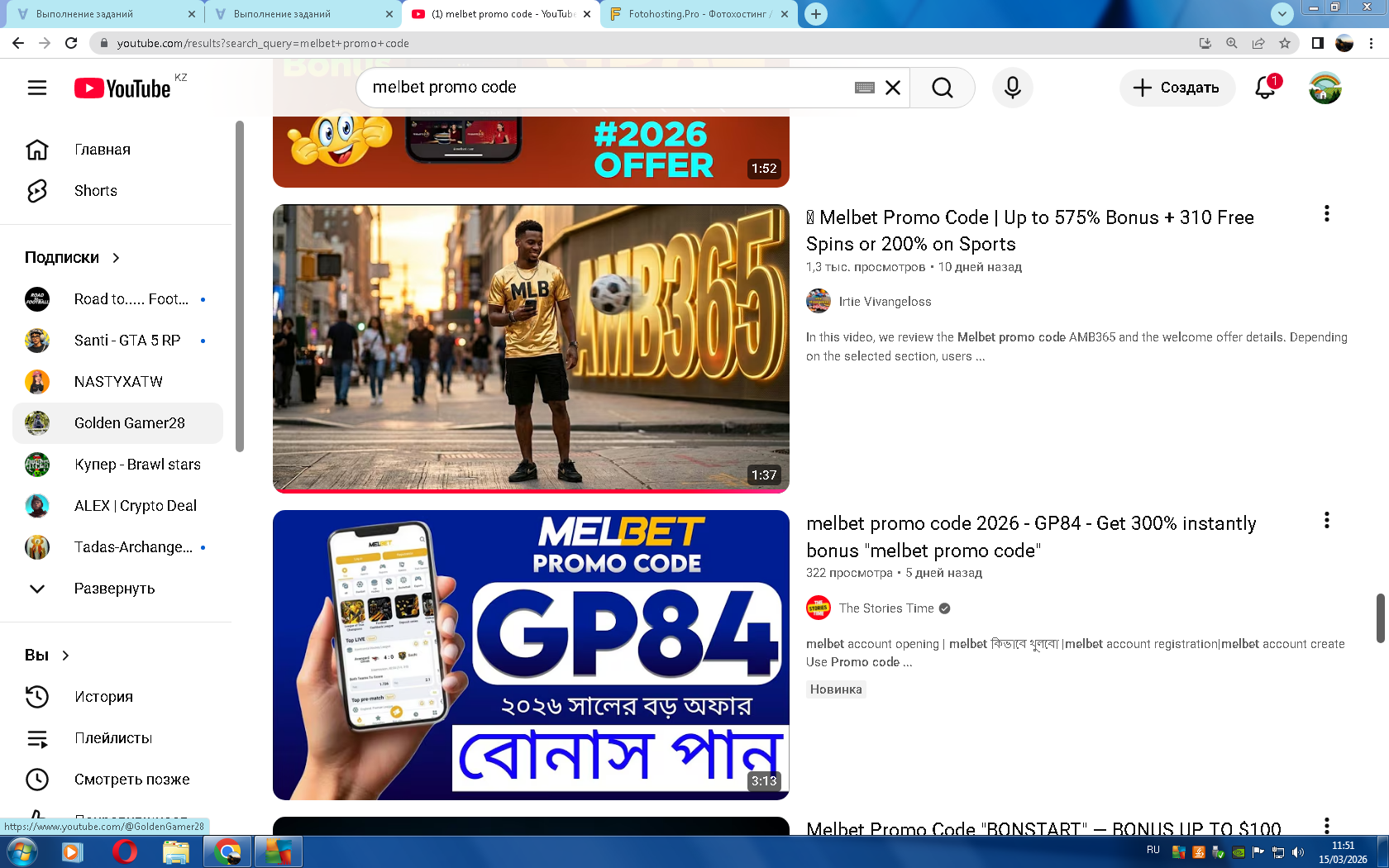Expand the Подписки section
Viewport: 1389px width, 868px height.
click(x=73, y=258)
